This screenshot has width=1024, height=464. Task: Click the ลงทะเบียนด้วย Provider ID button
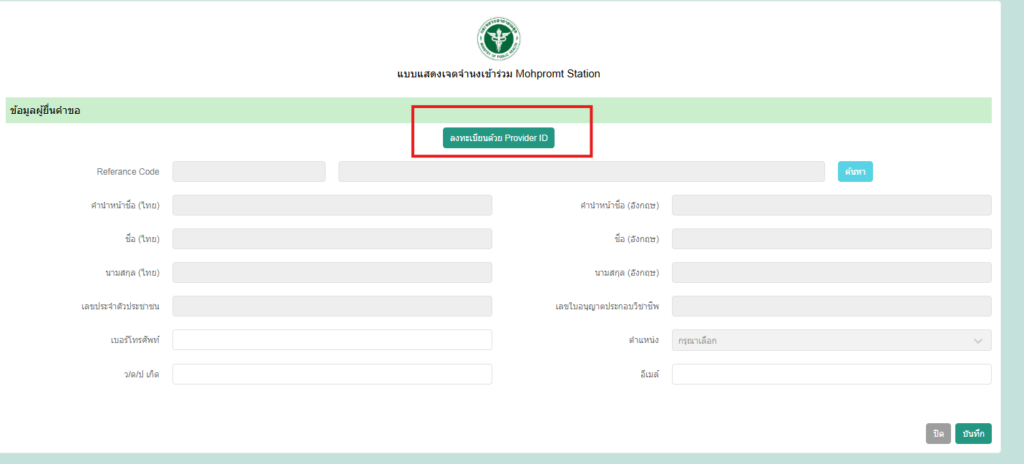[x=499, y=138]
